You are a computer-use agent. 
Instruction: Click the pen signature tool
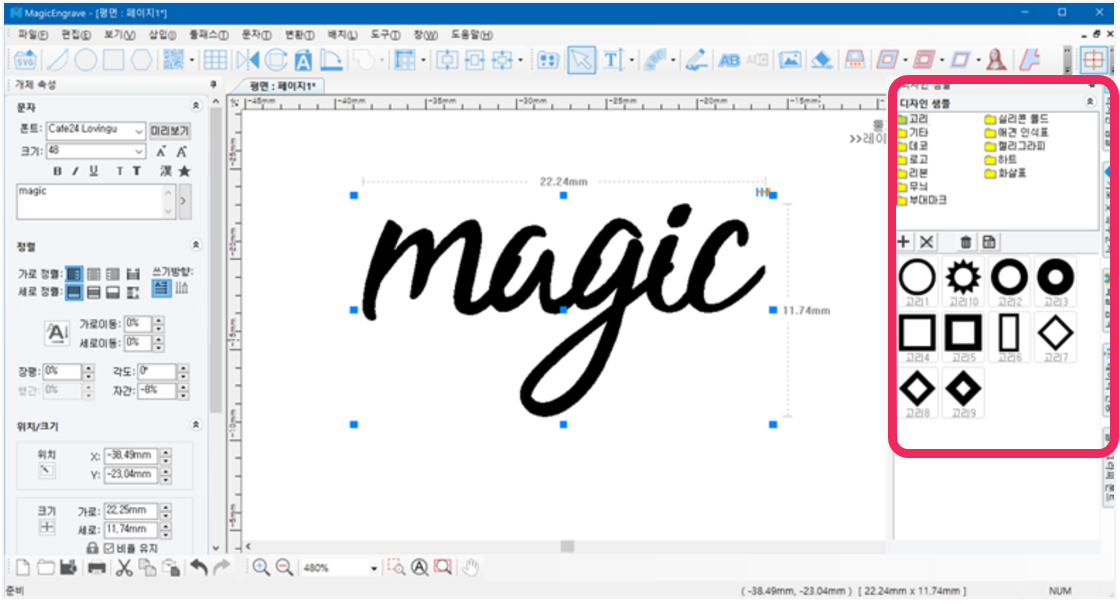pos(696,60)
